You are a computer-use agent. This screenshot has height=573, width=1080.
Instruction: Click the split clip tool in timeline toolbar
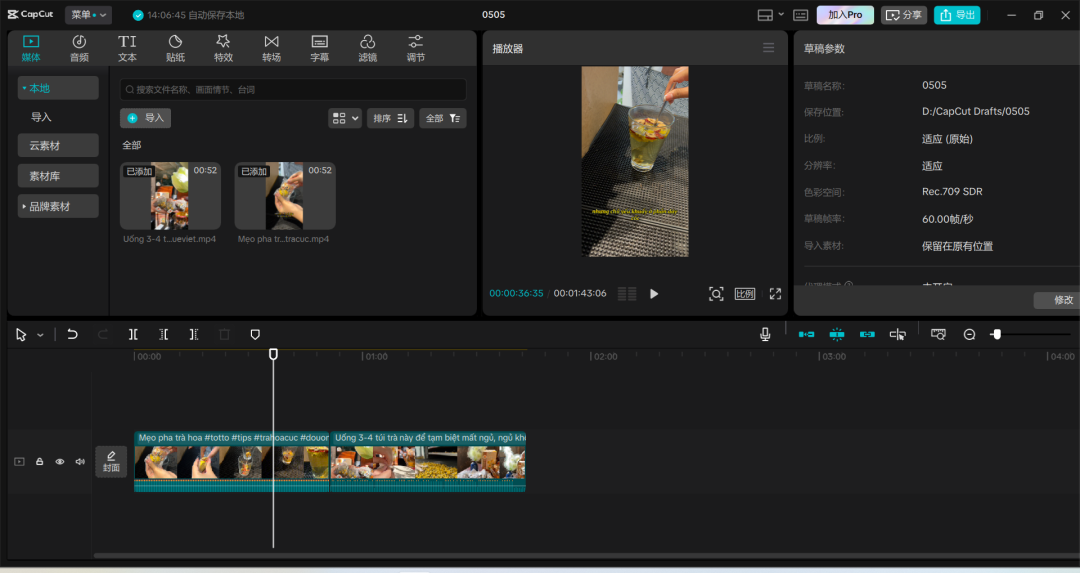[x=133, y=334]
